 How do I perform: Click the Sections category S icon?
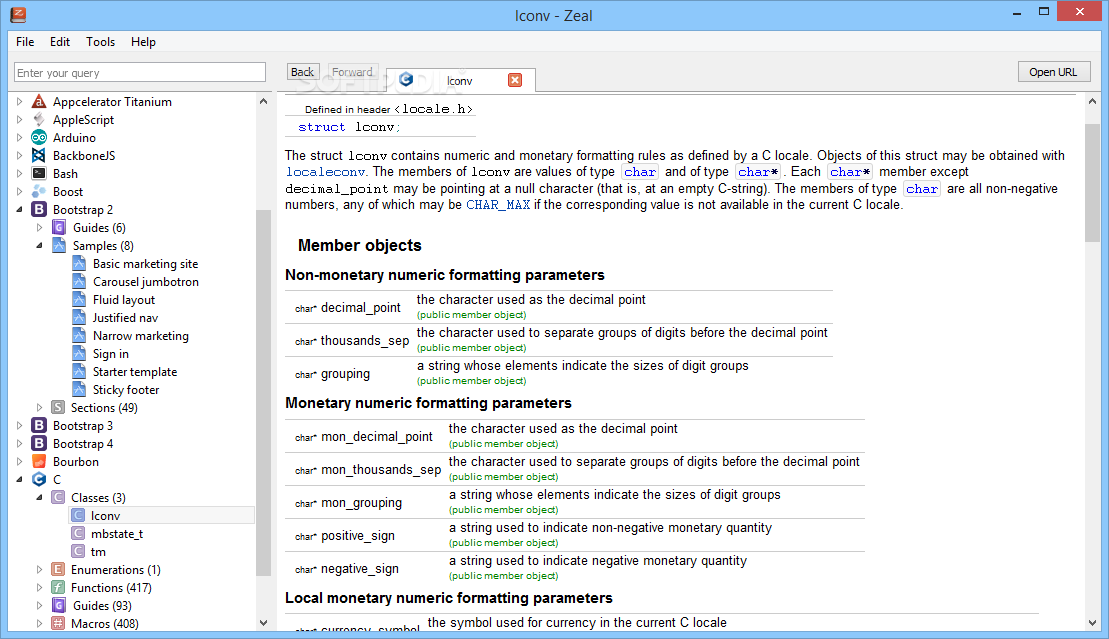pyautogui.click(x=59, y=408)
